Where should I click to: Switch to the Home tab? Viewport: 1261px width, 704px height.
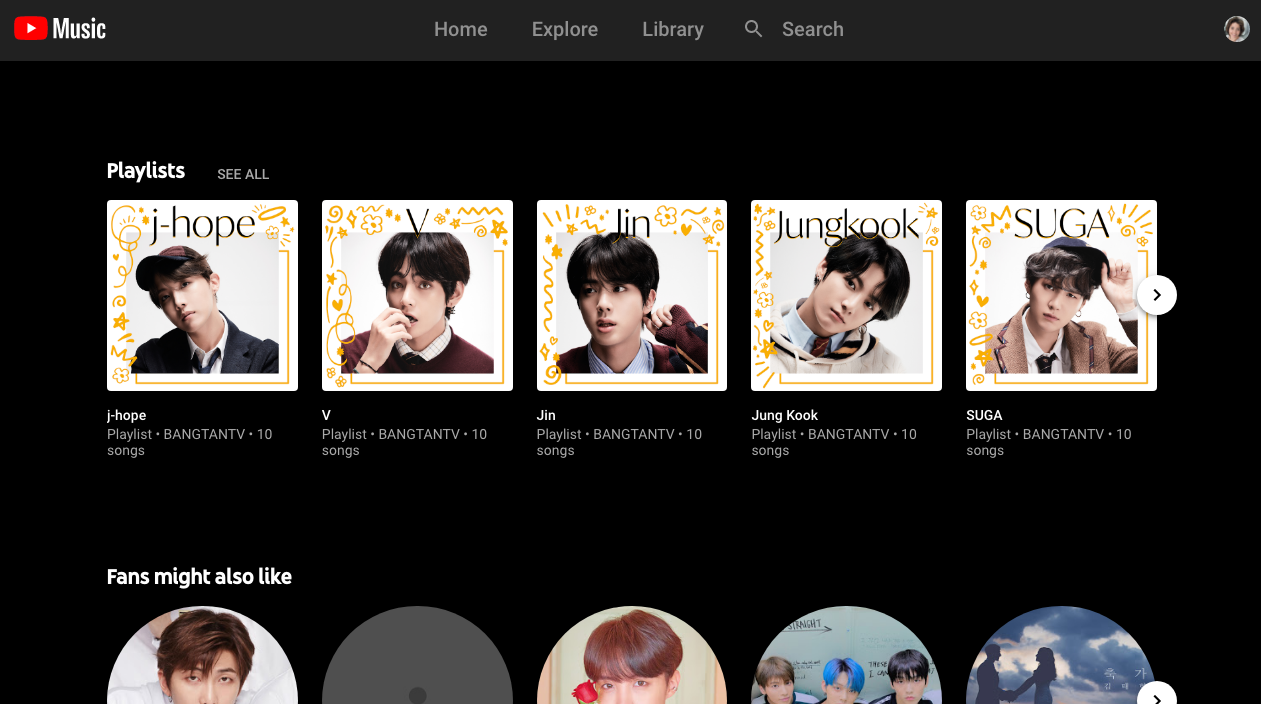pyautogui.click(x=460, y=29)
